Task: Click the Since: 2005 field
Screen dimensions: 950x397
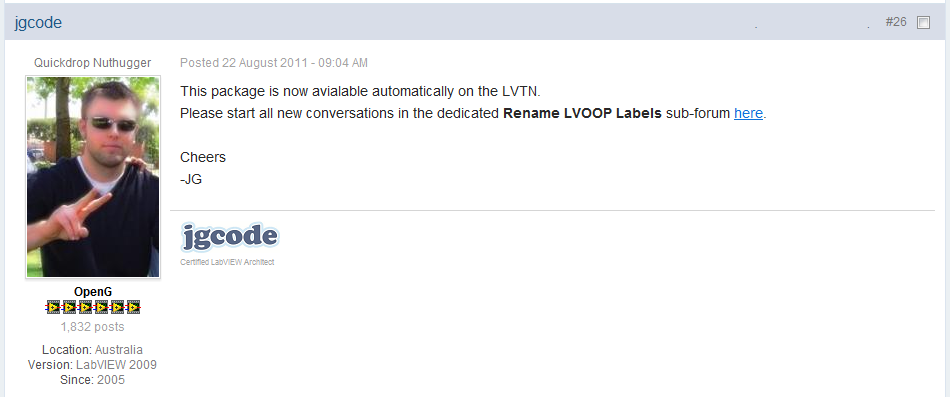Action: [x=93, y=381]
